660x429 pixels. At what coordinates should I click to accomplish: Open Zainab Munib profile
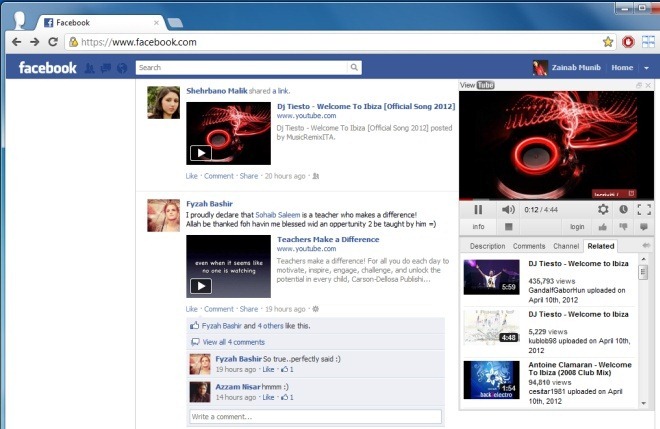tap(567, 67)
